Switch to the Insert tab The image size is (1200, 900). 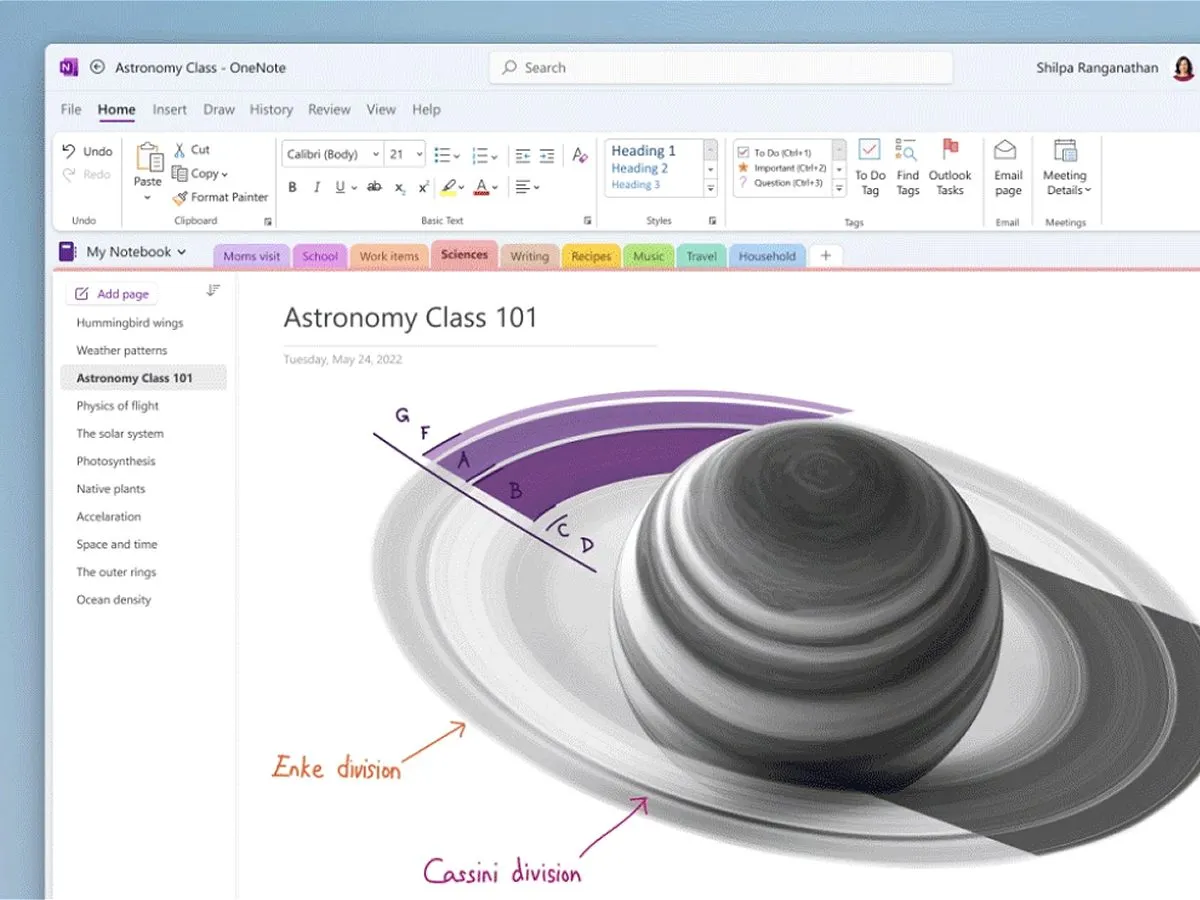pos(170,109)
